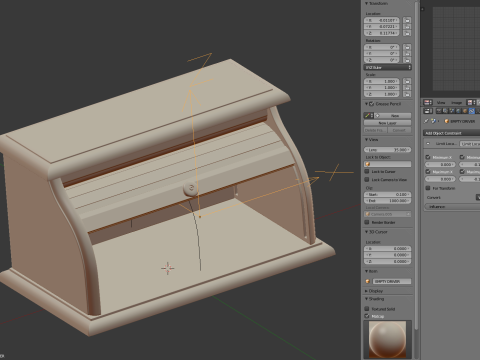Click the Minimum X value field
This screenshot has width=480, height=360.
tap(441, 165)
